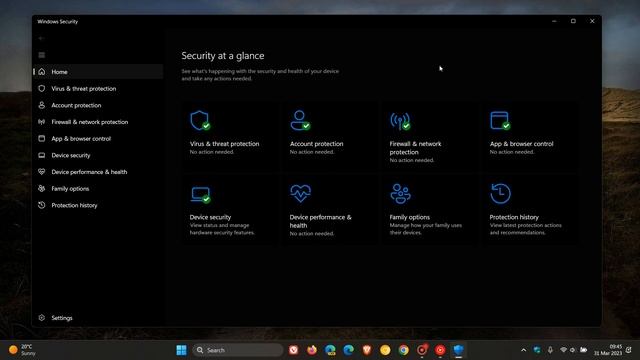This screenshot has height=360, width=640.
Task: Open Device performance & health tile title
Action: (320, 221)
